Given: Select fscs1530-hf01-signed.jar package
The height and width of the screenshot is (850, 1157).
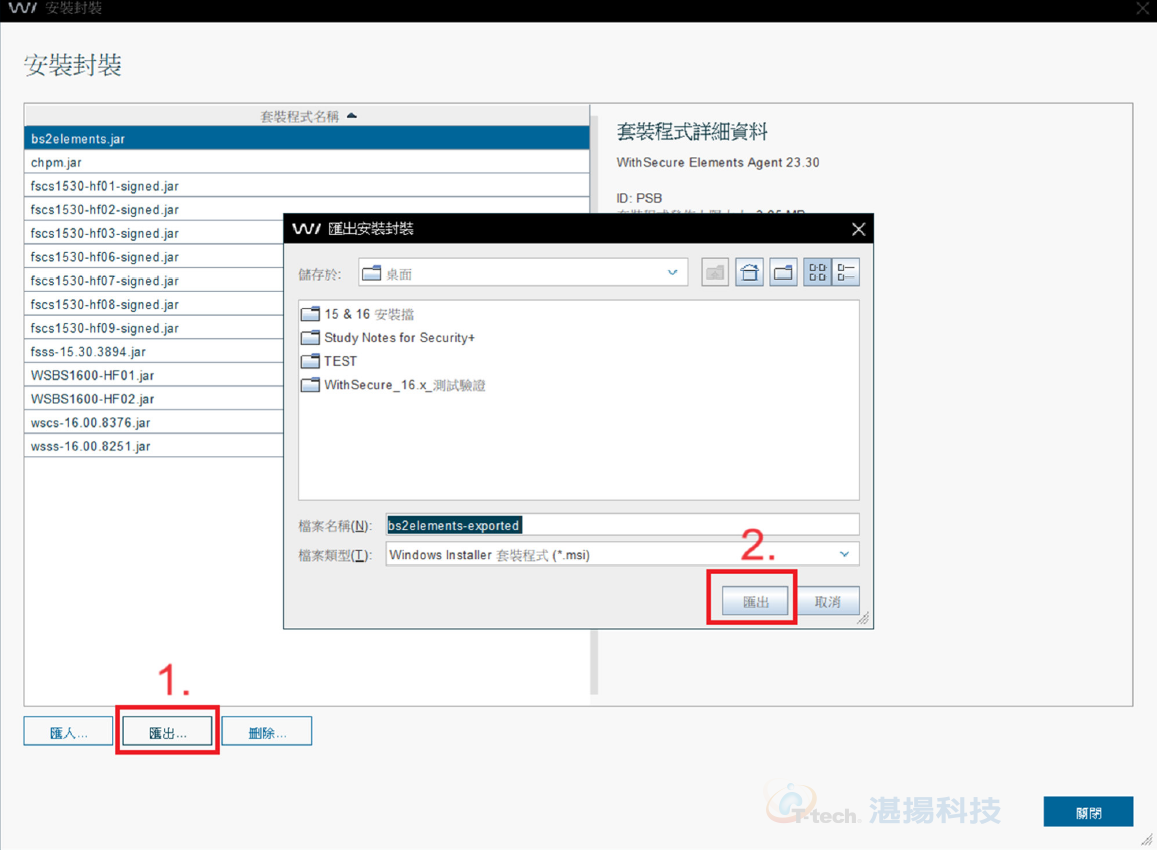Looking at the screenshot, I should coord(307,186).
